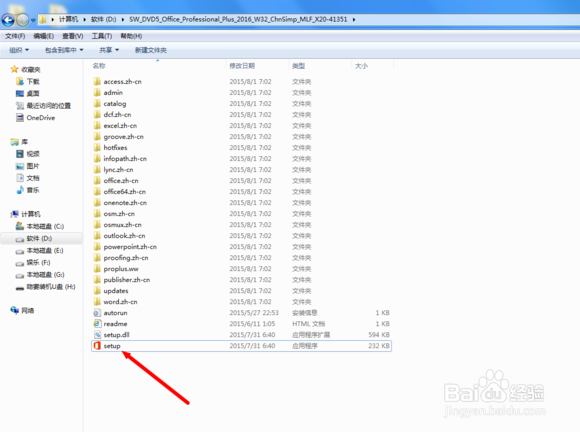Click the 图片 library icon

tap(20, 166)
